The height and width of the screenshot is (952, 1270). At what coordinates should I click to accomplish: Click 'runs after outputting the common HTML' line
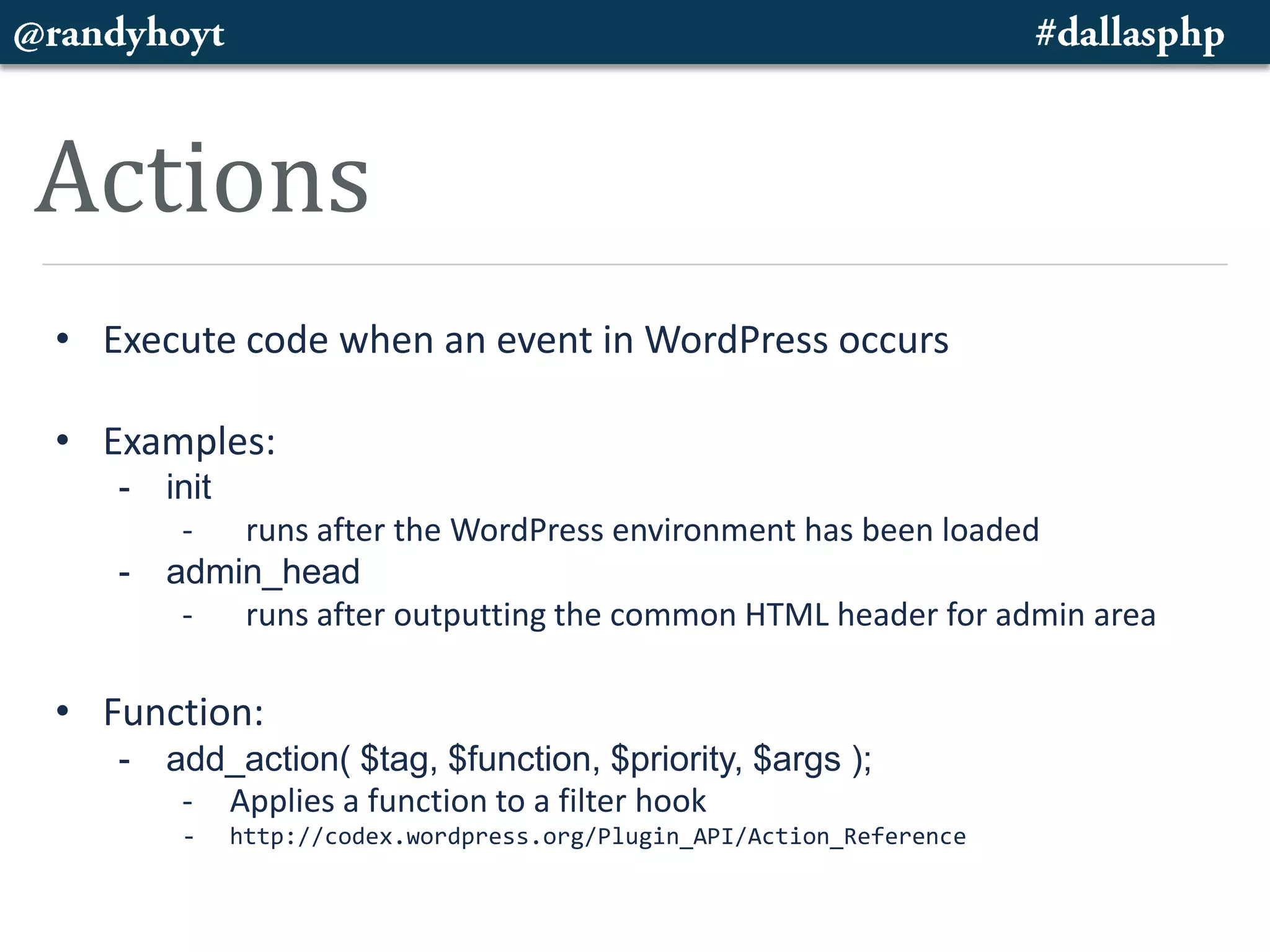[x=701, y=615]
